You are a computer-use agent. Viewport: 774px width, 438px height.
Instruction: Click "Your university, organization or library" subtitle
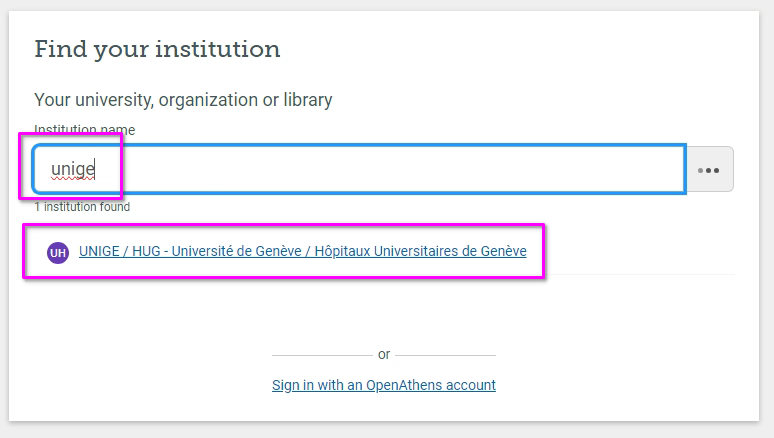(x=183, y=100)
